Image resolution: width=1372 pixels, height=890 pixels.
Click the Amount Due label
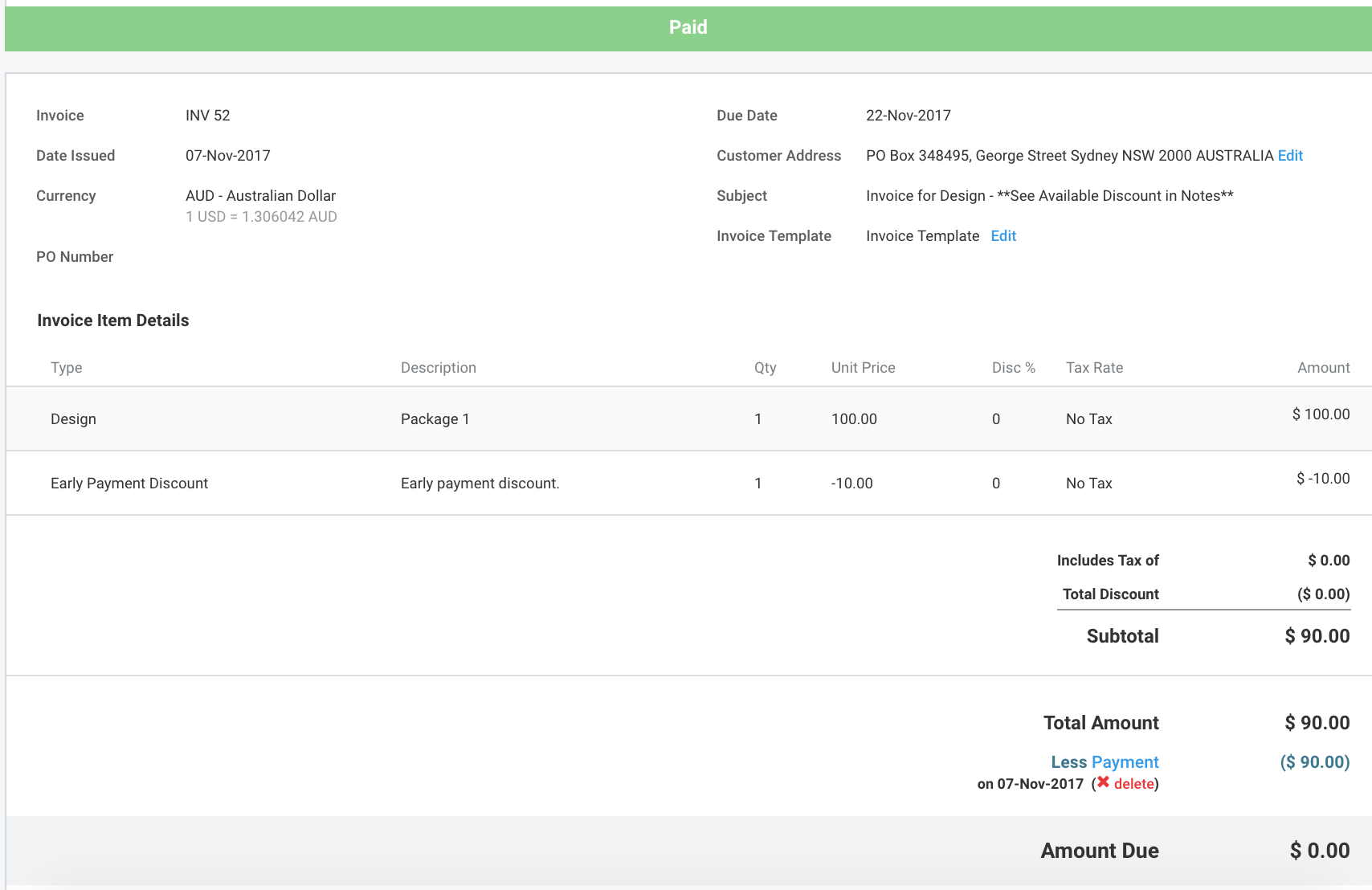[x=1100, y=851]
